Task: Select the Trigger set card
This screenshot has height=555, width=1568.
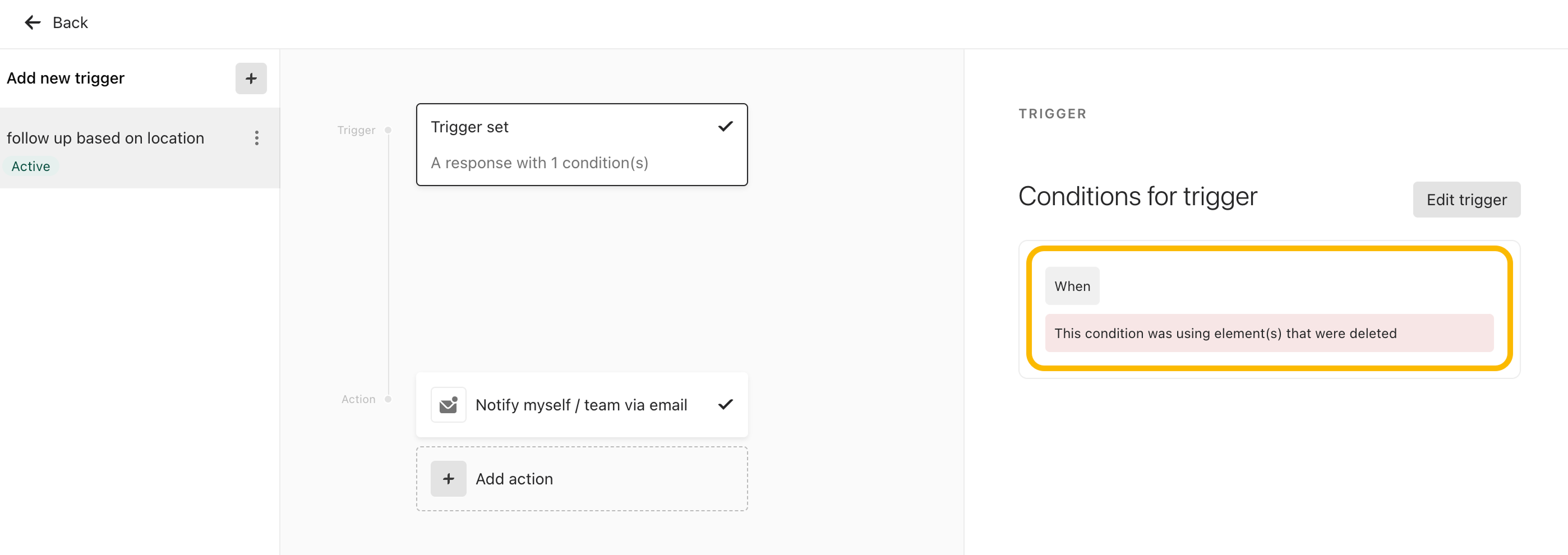Action: [x=582, y=145]
